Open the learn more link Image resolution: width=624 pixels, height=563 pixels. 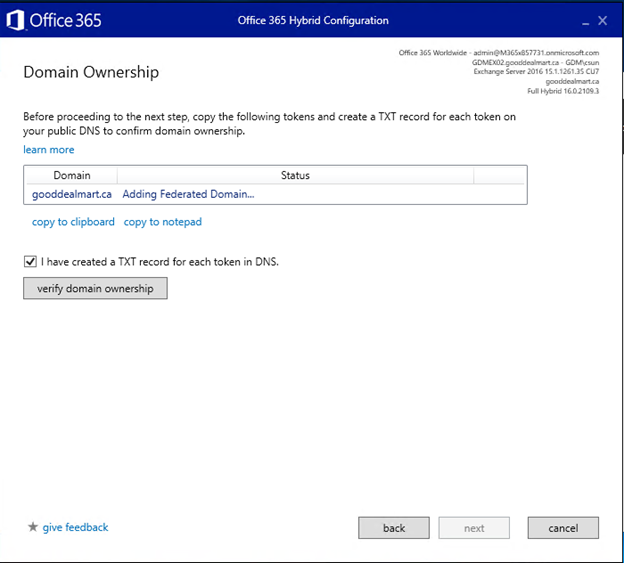pyautogui.click(x=49, y=150)
